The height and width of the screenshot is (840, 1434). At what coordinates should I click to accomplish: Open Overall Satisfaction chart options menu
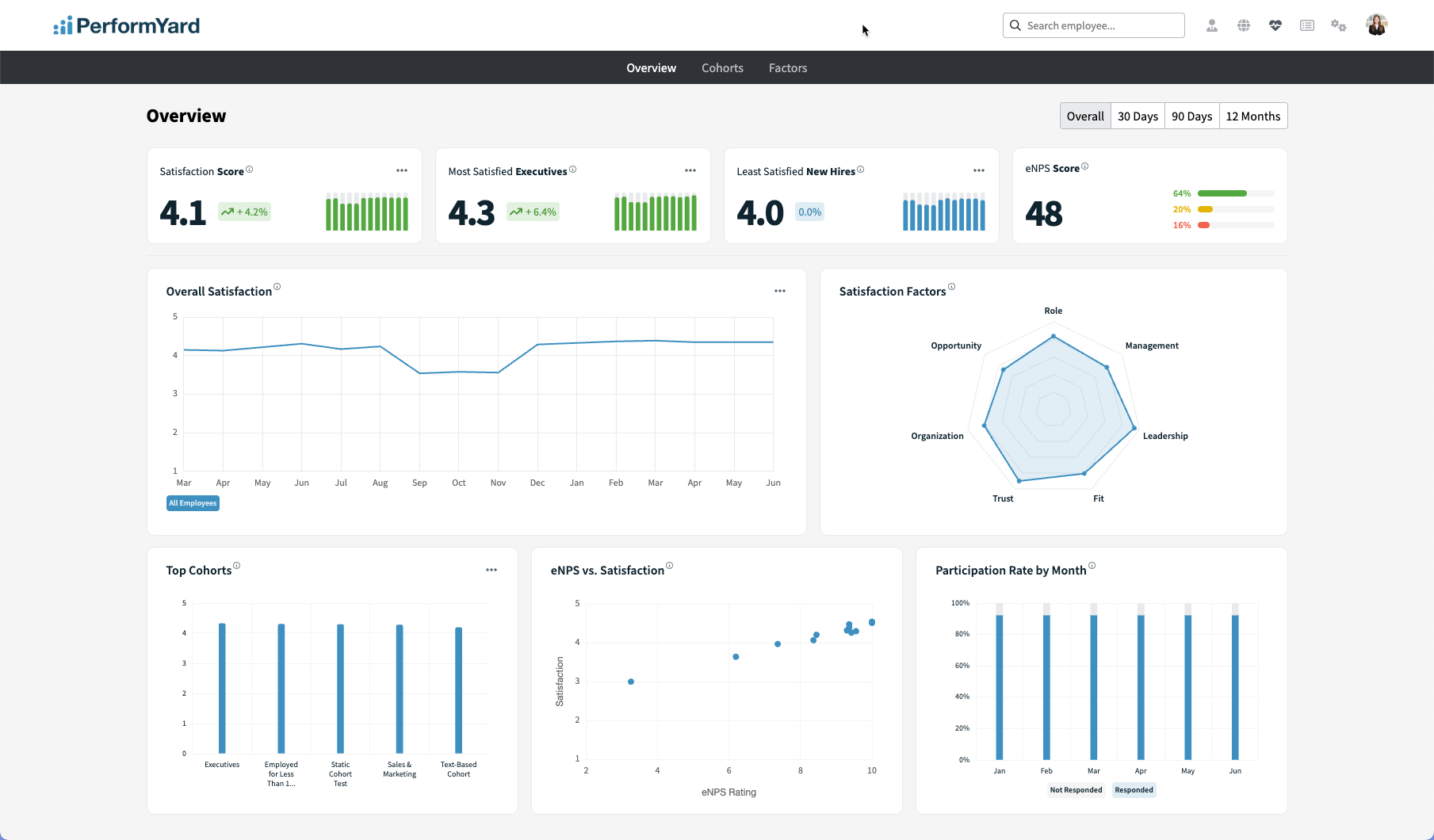780,291
